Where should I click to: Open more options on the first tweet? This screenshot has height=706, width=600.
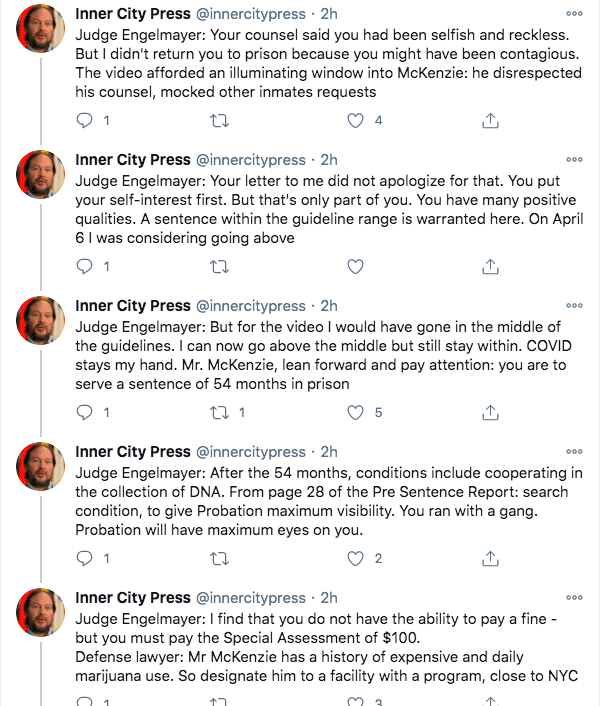click(x=574, y=14)
